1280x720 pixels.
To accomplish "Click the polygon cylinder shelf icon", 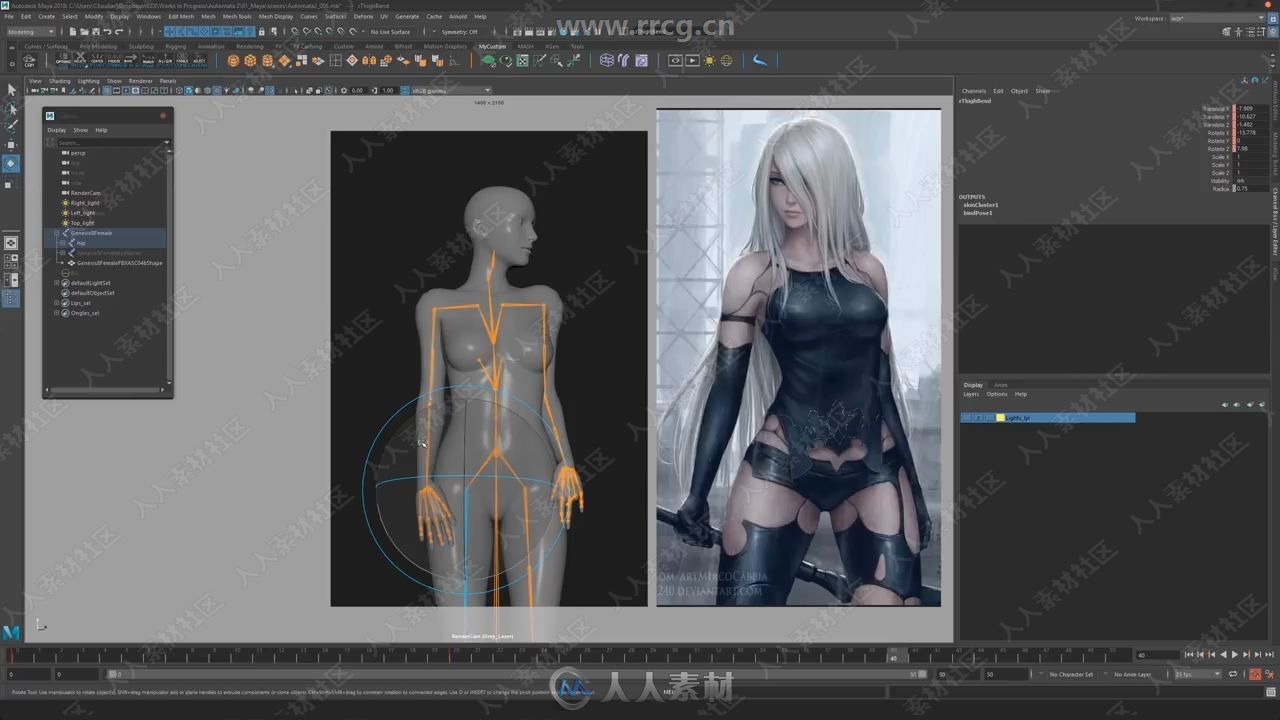I will coord(267,60).
